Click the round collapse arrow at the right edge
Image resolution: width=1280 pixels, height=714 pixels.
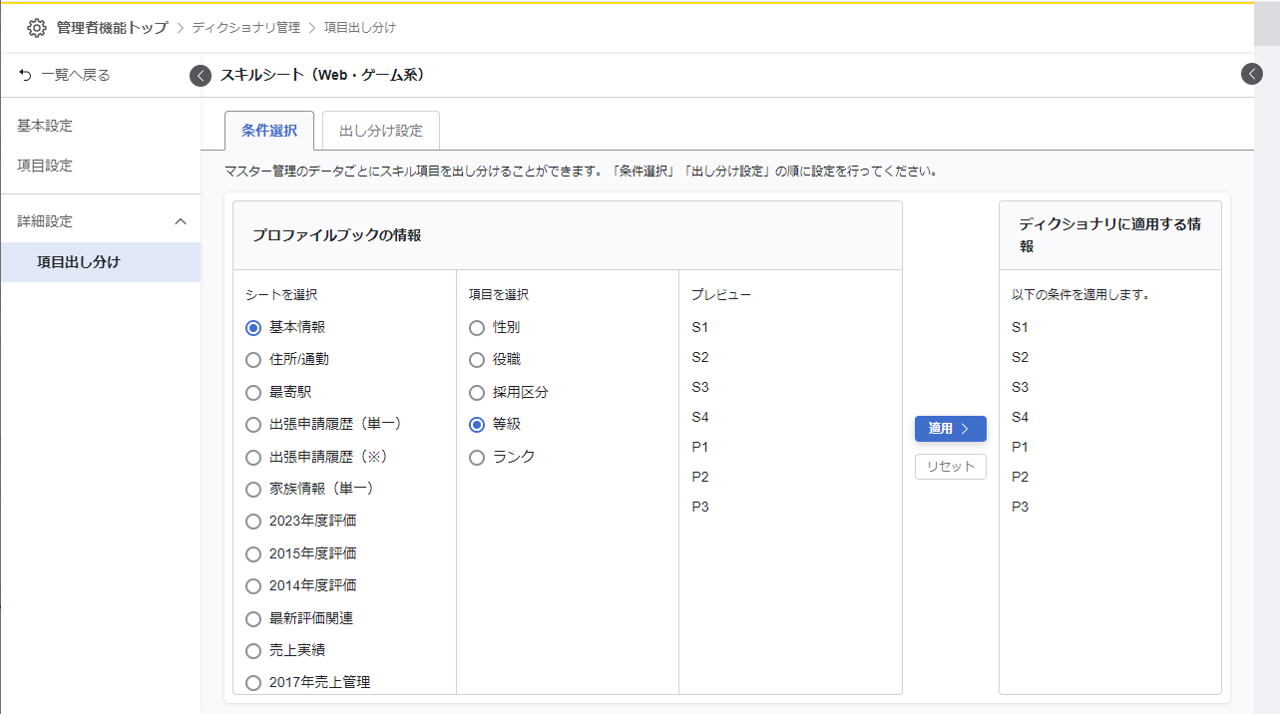point(1252,73)
